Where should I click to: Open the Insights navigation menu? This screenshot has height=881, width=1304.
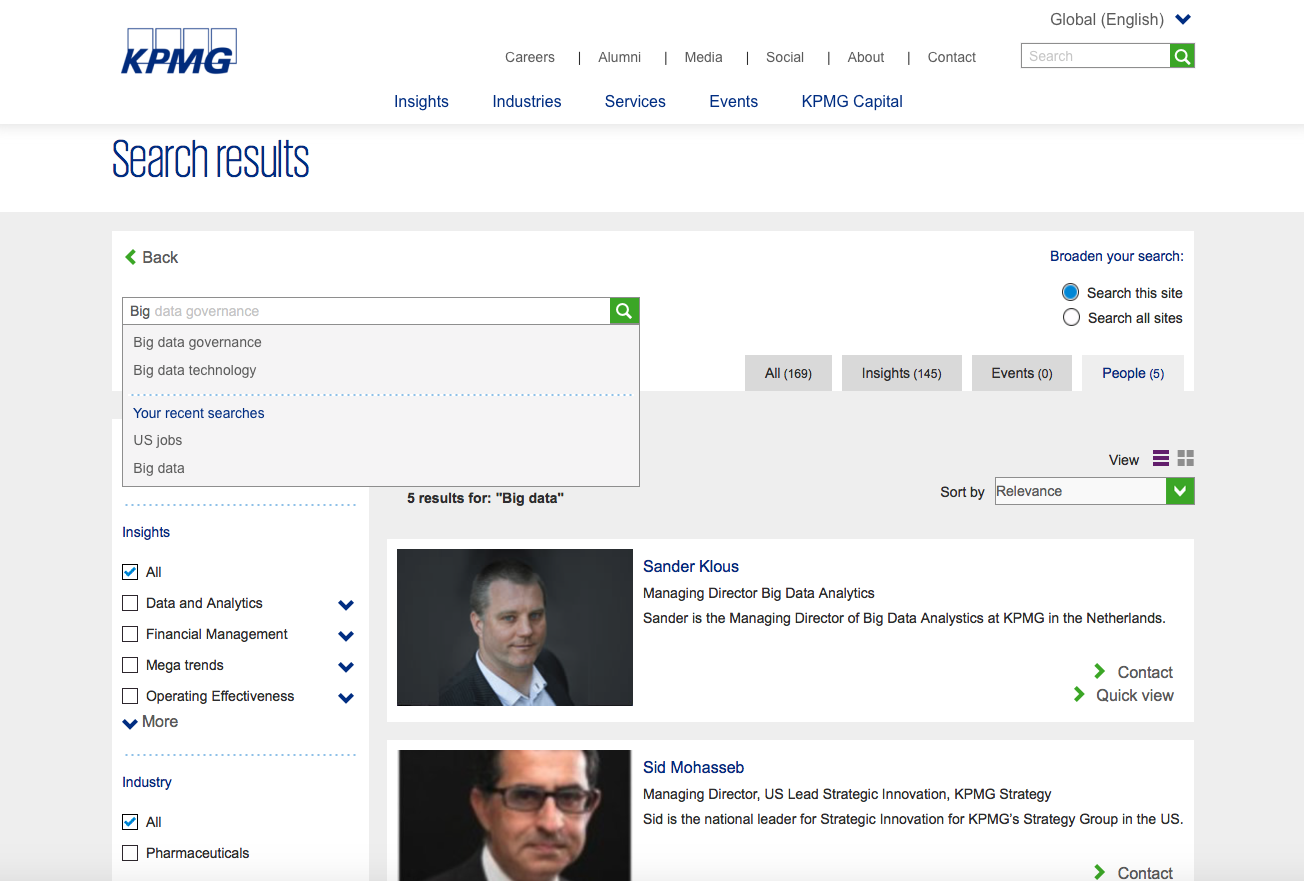coord(421,101)
